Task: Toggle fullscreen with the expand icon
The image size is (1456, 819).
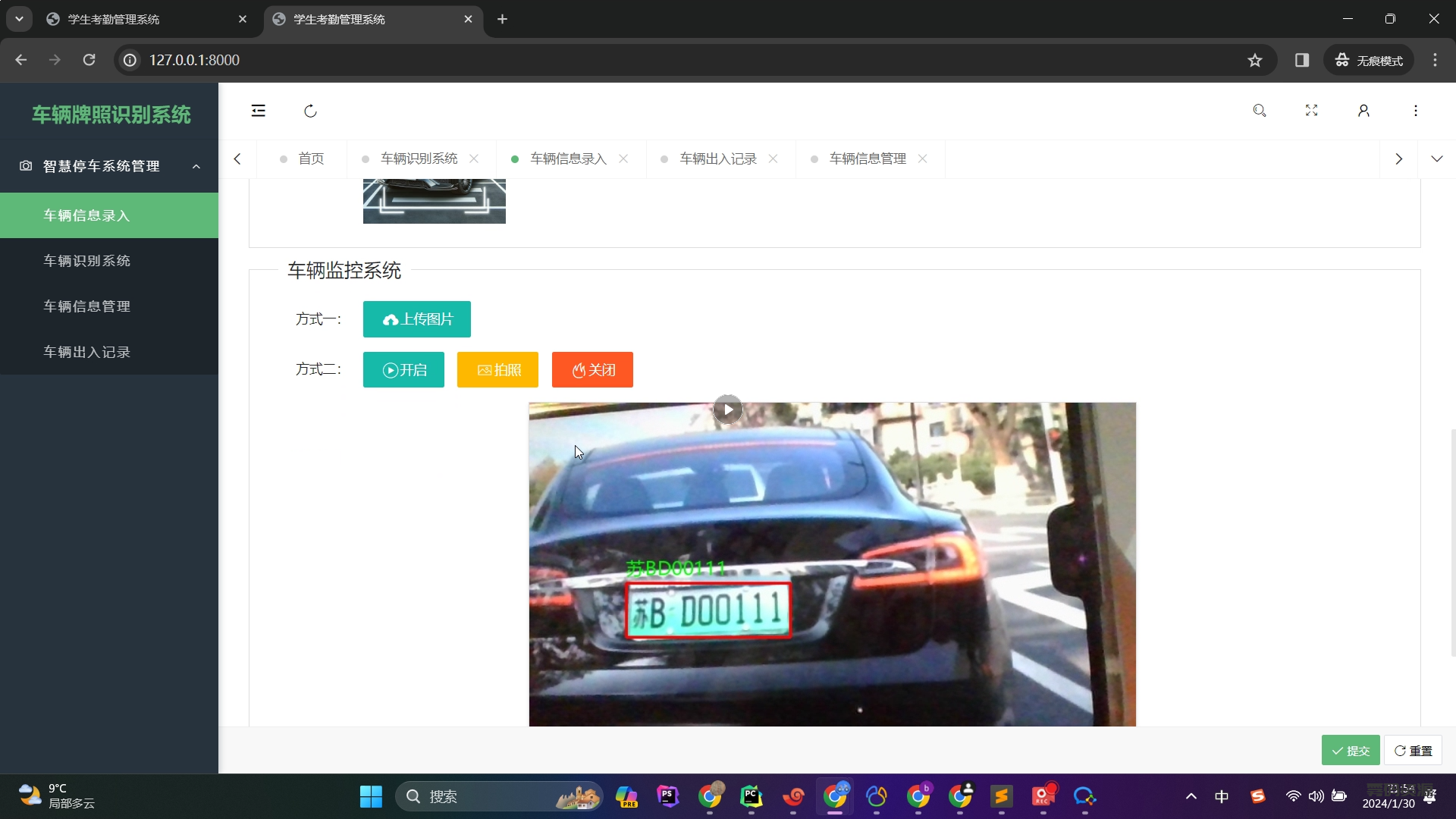Action: [x=1311, y=111]
